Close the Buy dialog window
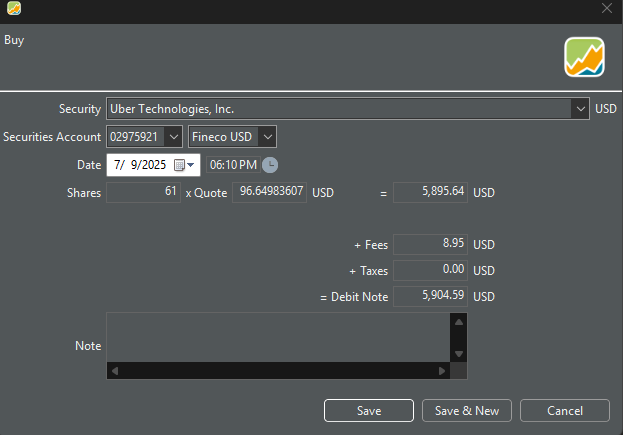 tap(607, 8)
